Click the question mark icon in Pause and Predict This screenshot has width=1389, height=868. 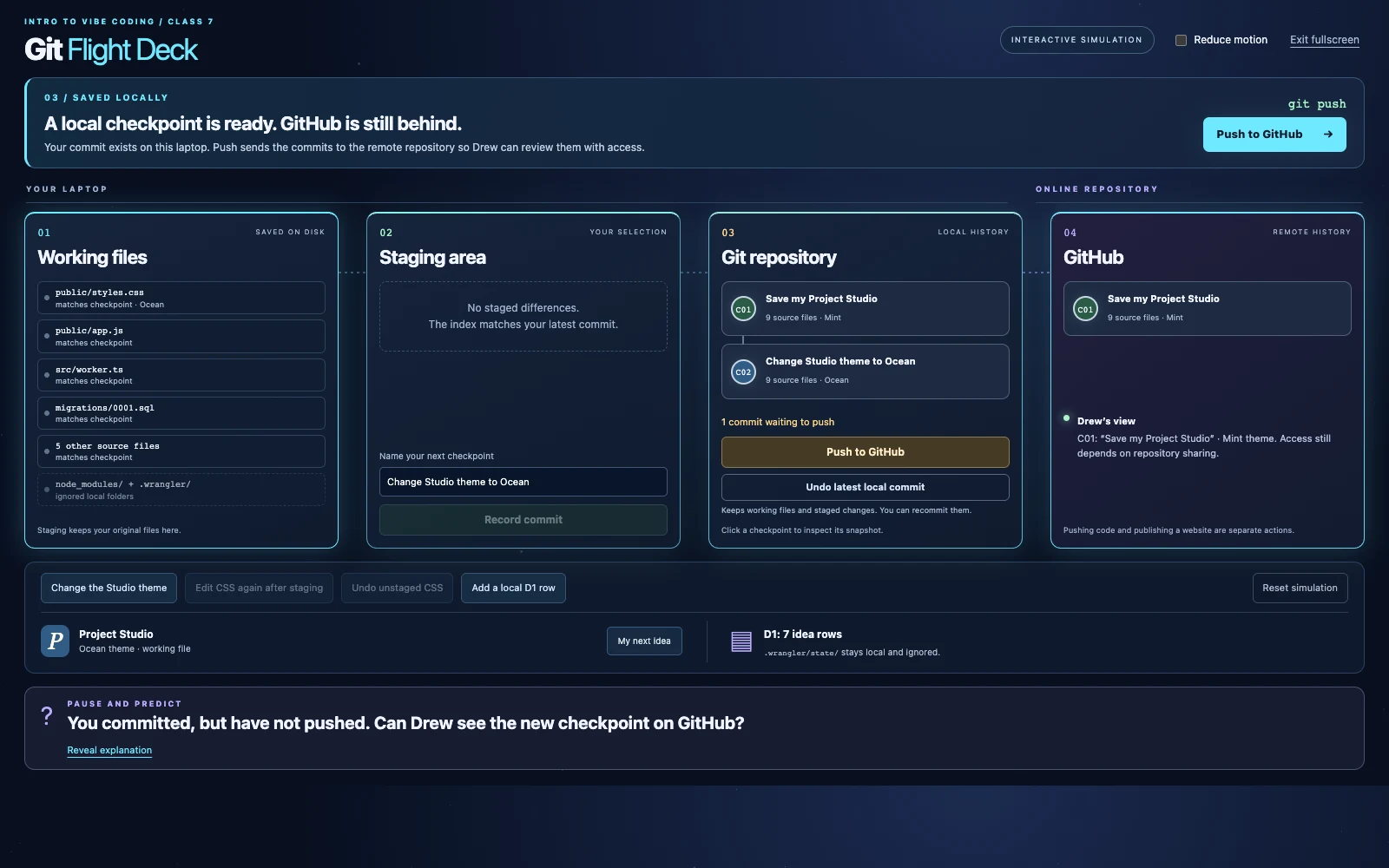(47, 716)
